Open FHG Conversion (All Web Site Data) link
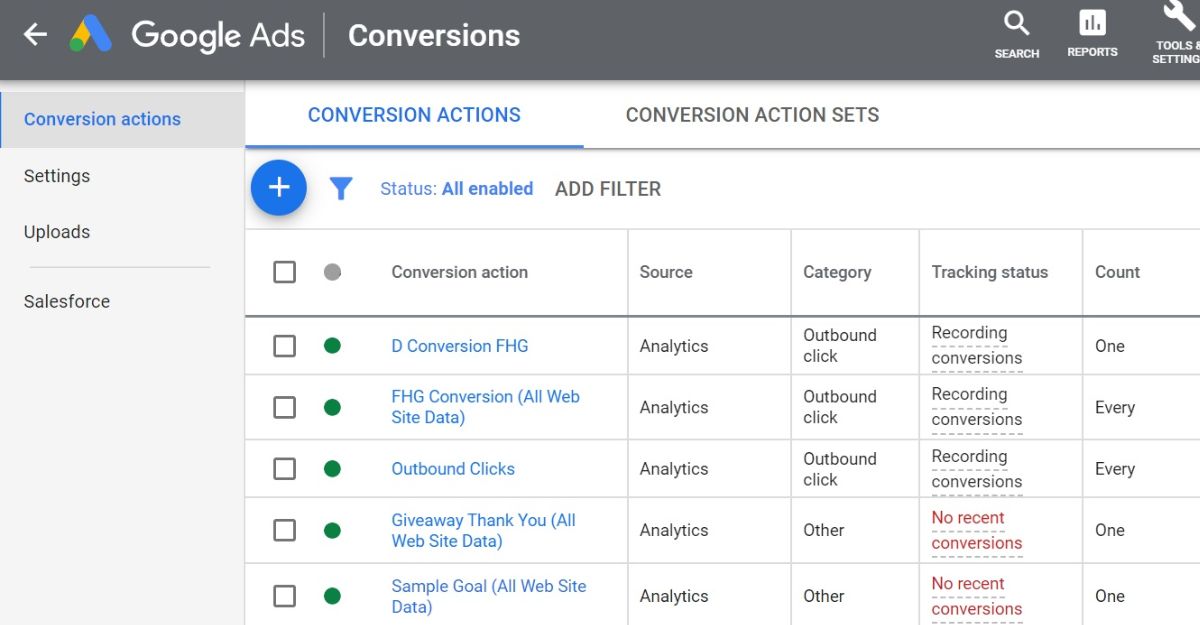The height and width of the screenshot is (625, 1200). 486,407
